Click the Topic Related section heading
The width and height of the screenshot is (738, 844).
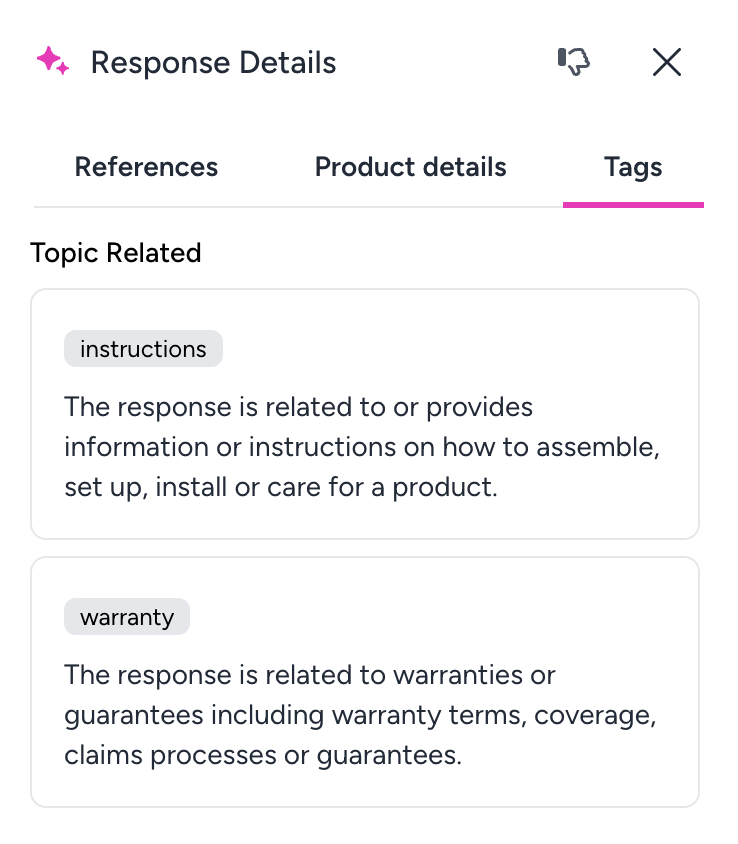click(116, 253)
